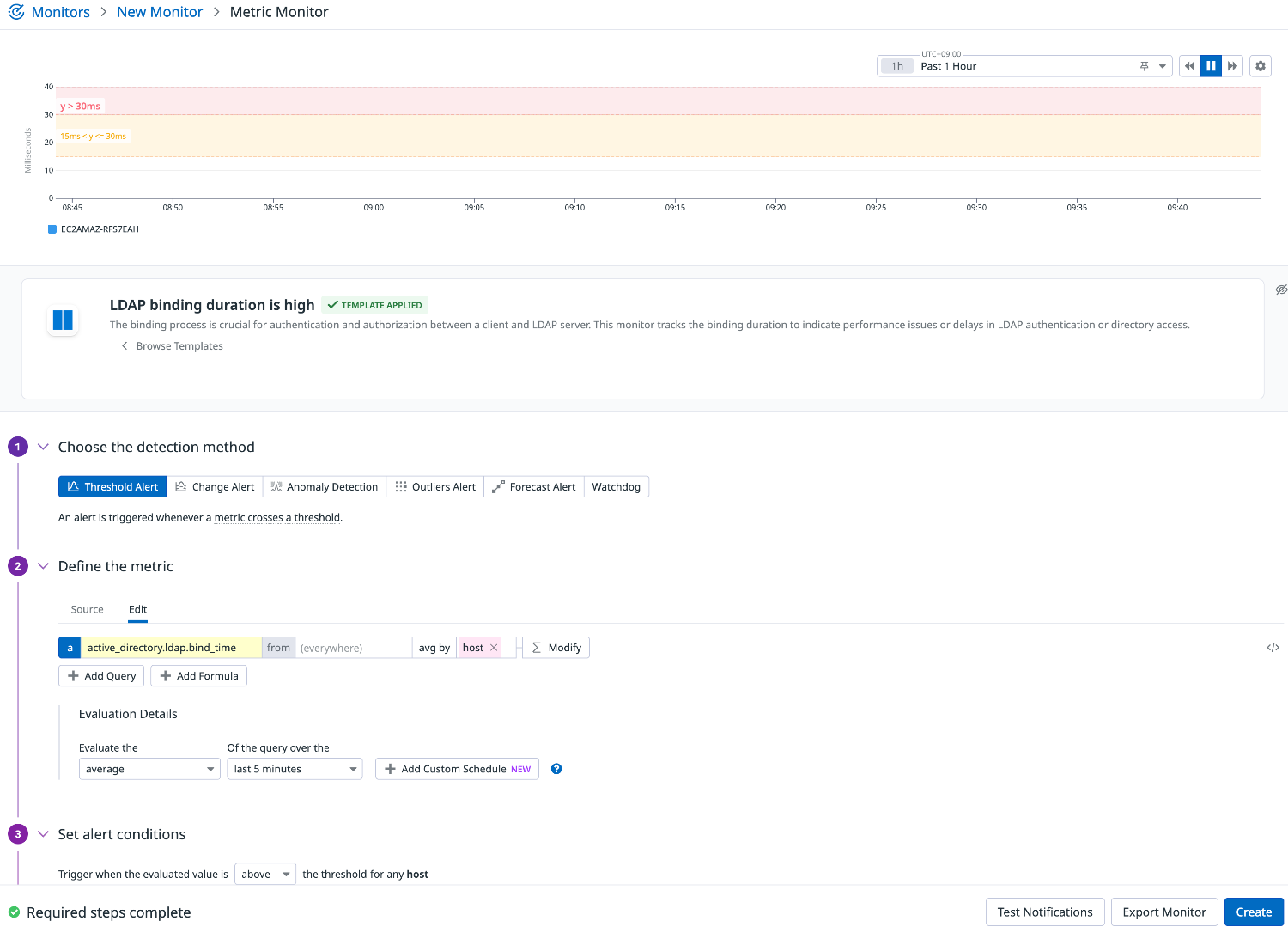Viewport: 1288px width, 933px height.
Task: Select Watchdog detection method
Action: coord(617,487)
